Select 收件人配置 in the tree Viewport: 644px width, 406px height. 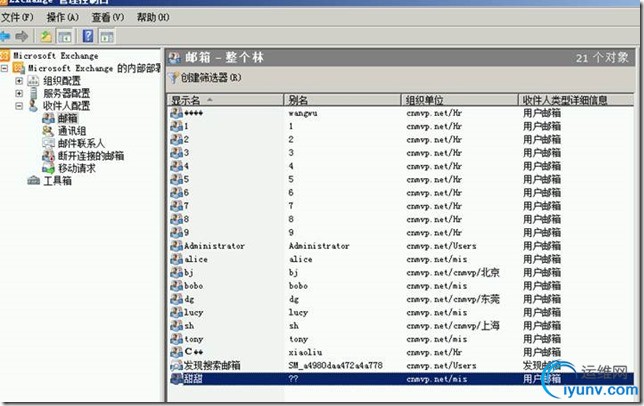pos(66,106)
